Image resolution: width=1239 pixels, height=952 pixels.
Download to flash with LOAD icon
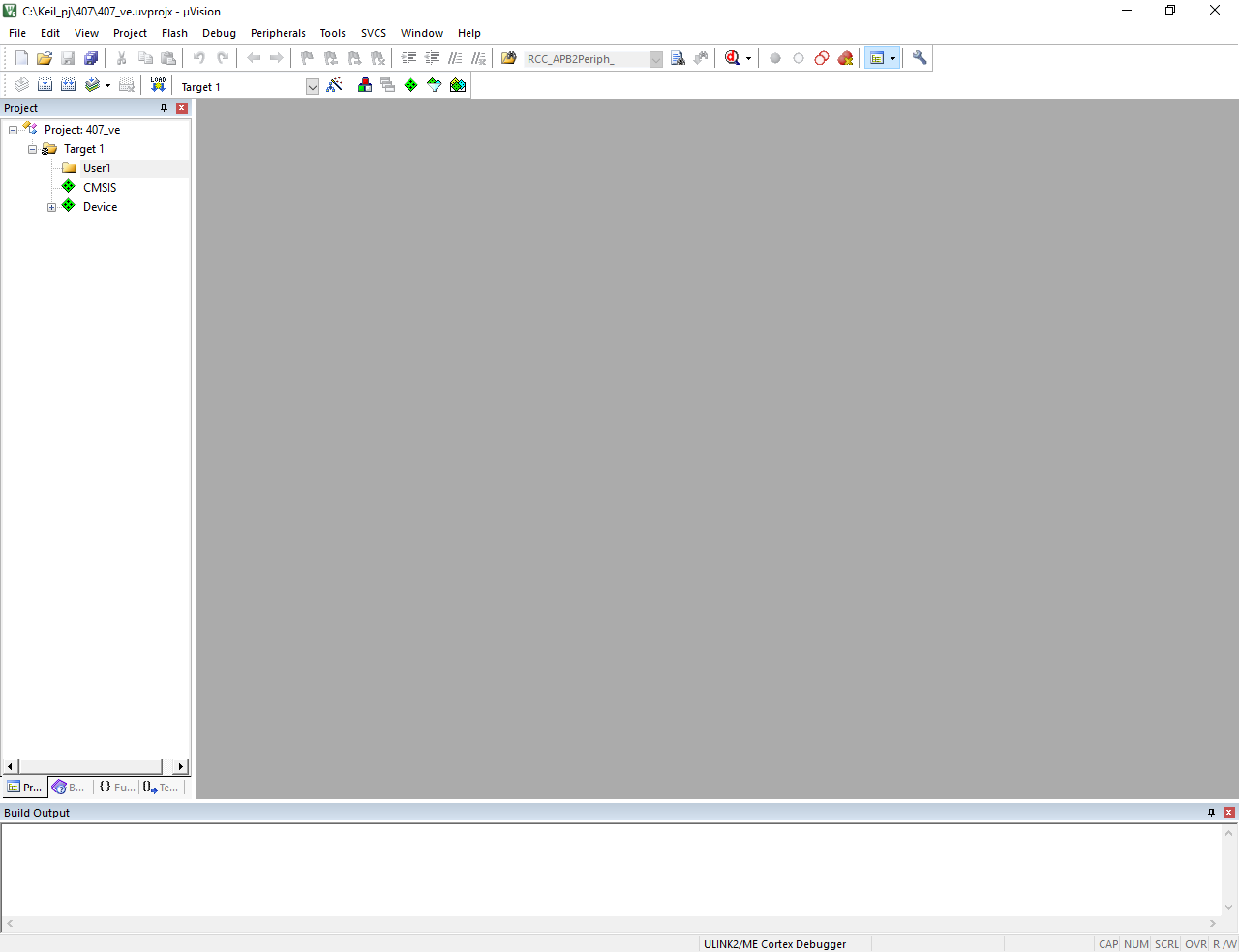pyautogui.click(x=158, y=85)
